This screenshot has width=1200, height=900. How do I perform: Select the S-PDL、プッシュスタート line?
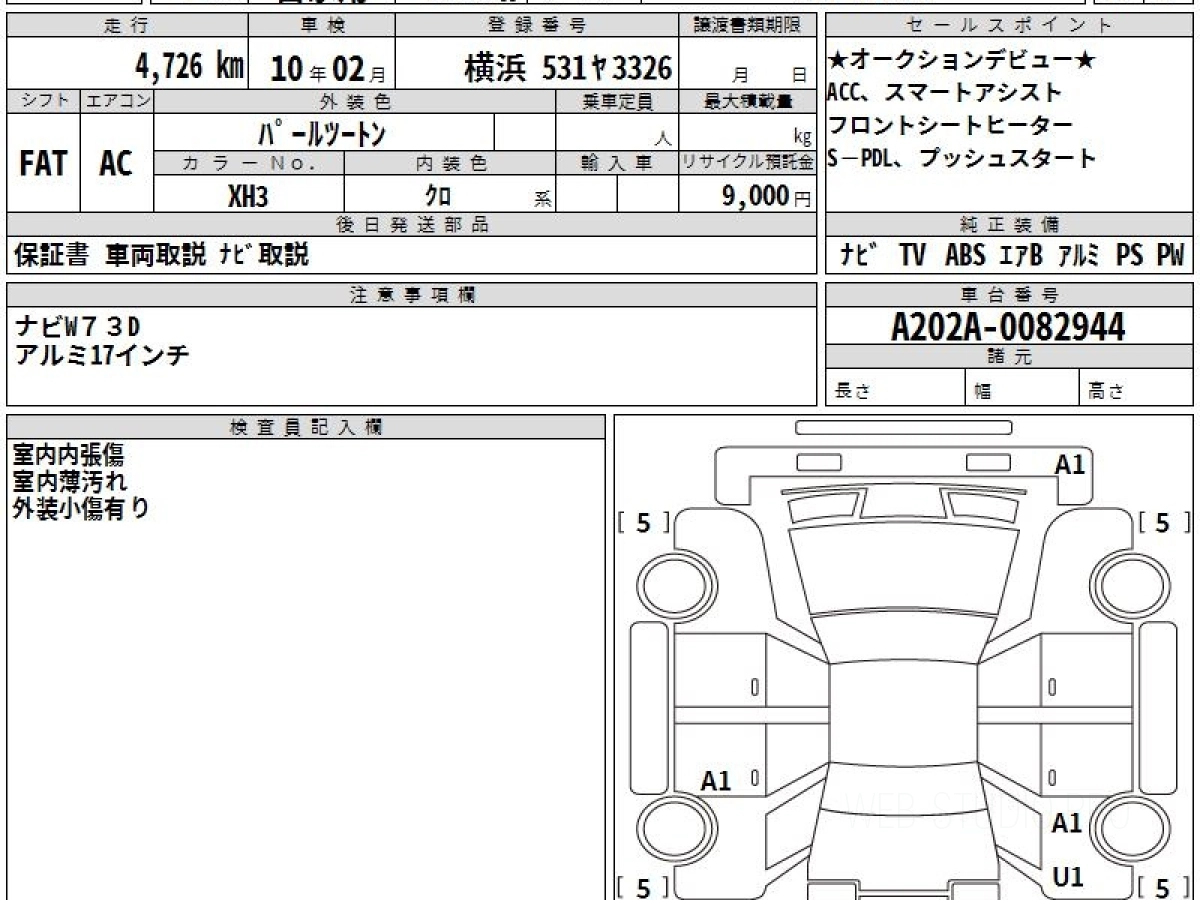(962, 158)
